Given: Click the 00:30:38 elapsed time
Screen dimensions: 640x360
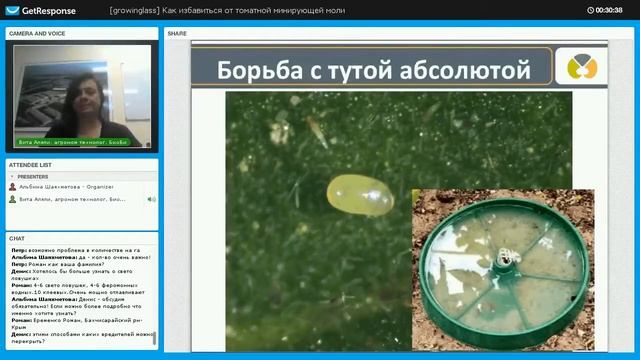Looking at the screenshot, I should (609, 10).
